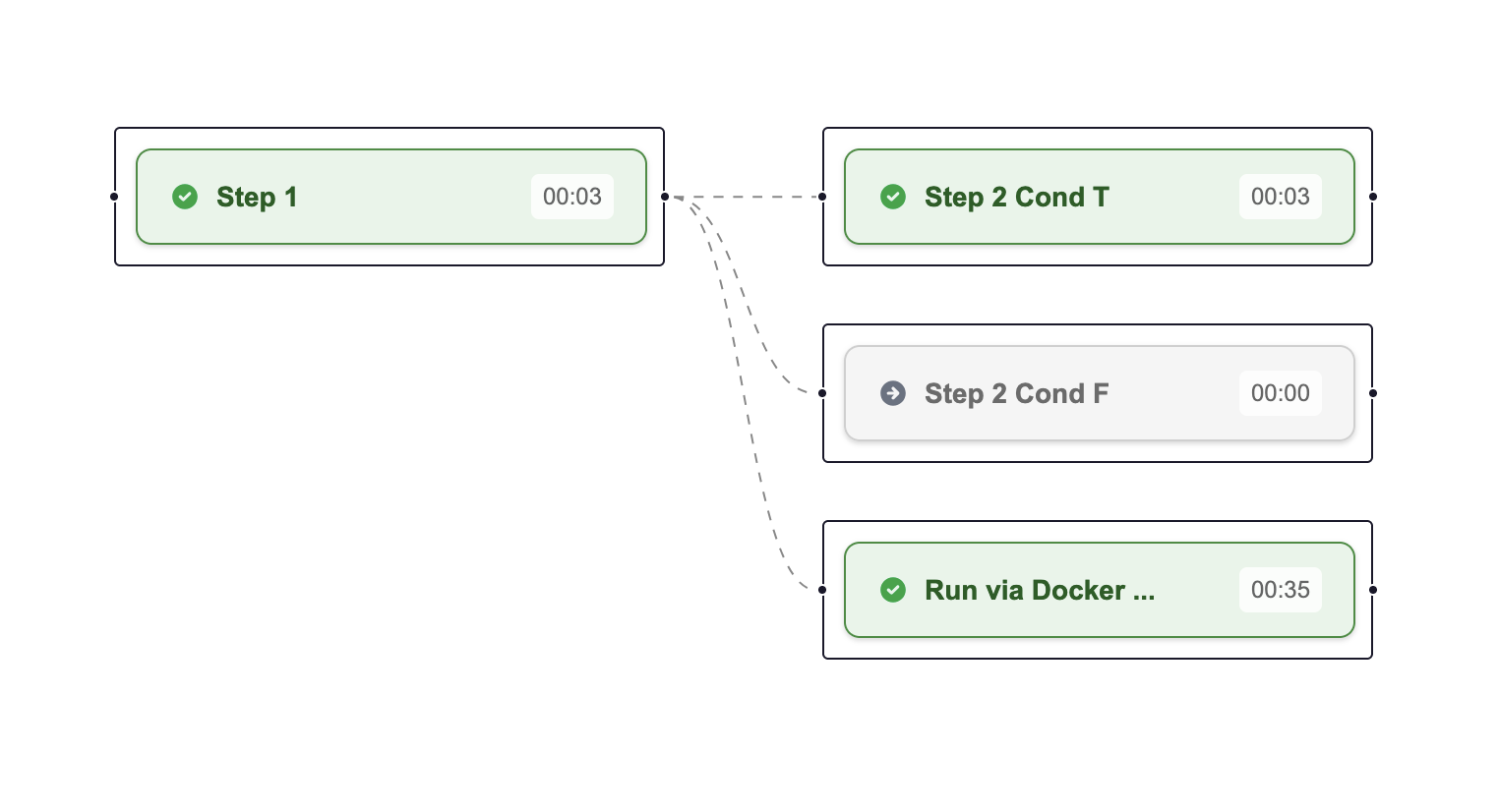Click Step 1's right output connector dot
The image size is (1499, 812).
(x=665, y=197)
